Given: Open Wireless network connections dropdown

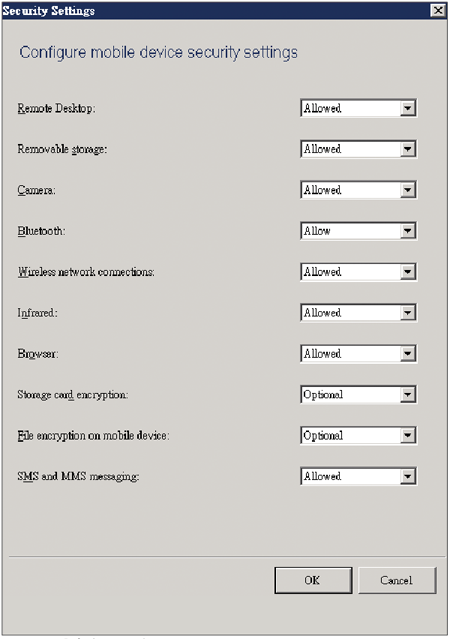Looking at the screenshot, I should tap(358, 272).
